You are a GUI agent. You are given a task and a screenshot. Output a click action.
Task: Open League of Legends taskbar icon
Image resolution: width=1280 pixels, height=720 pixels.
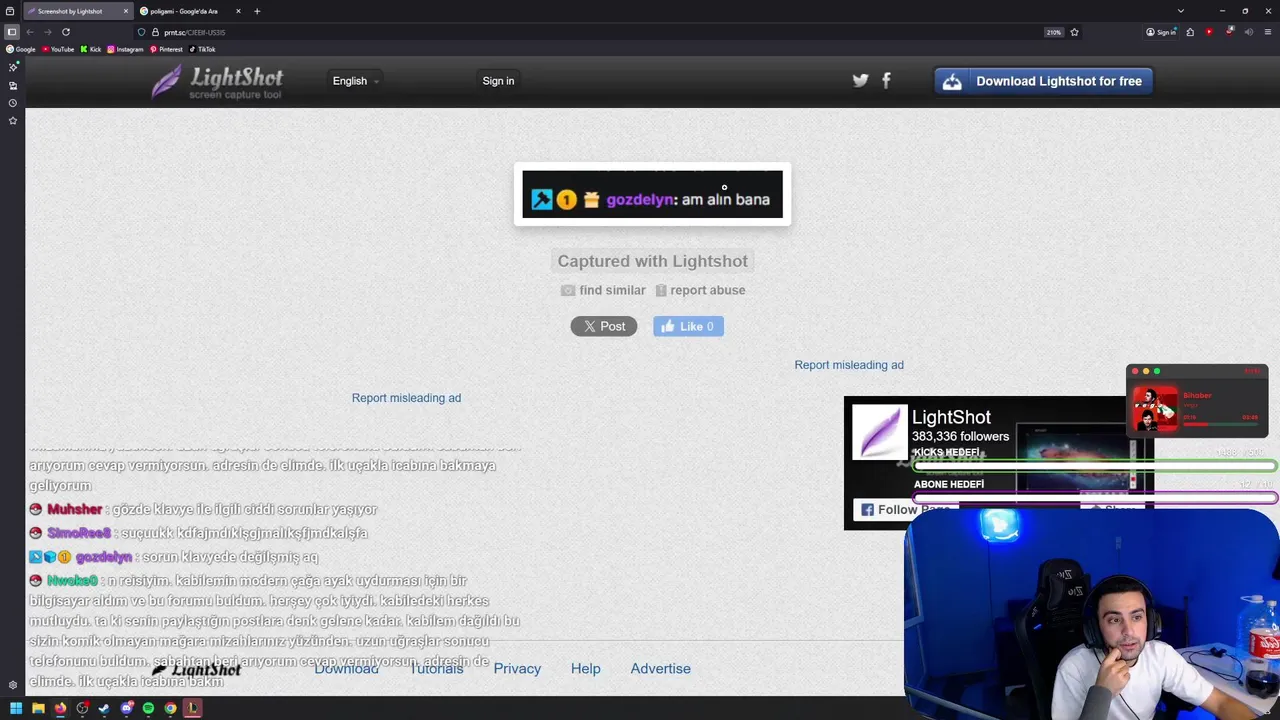pyautogui.click(x=192, y=708)
